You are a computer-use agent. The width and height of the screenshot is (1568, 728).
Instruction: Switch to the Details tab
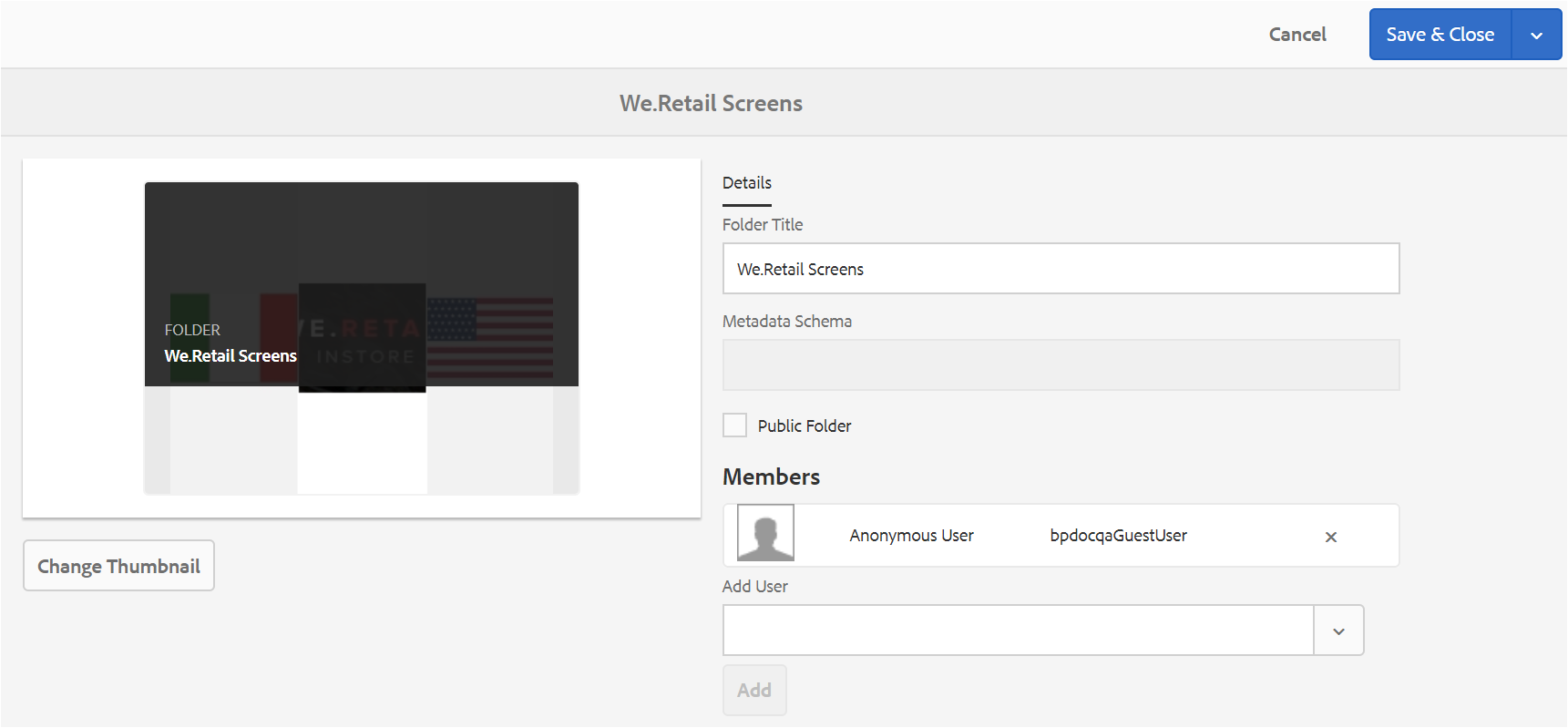click(x=747, y=183)
